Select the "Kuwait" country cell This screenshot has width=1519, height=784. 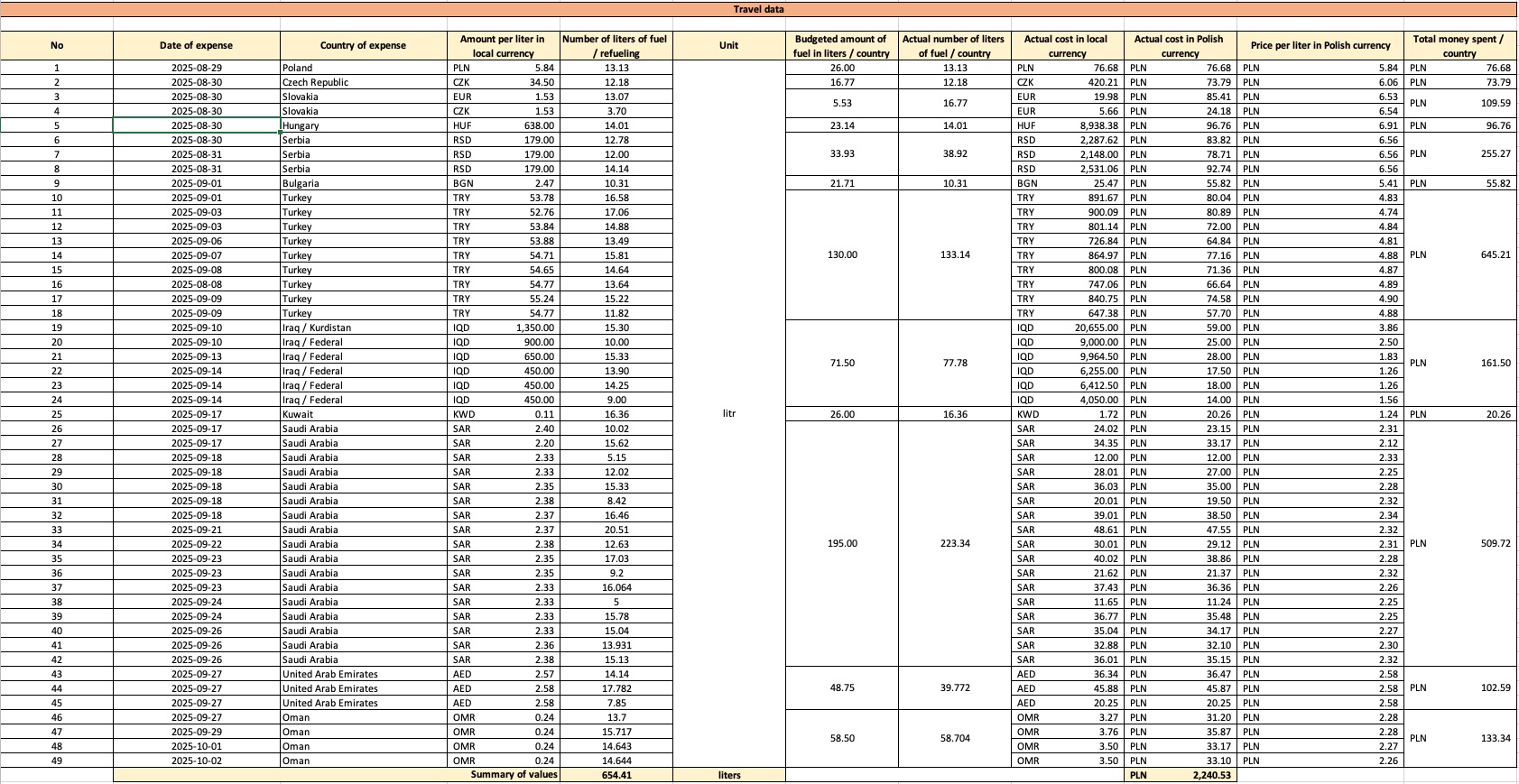pos(298,414)
